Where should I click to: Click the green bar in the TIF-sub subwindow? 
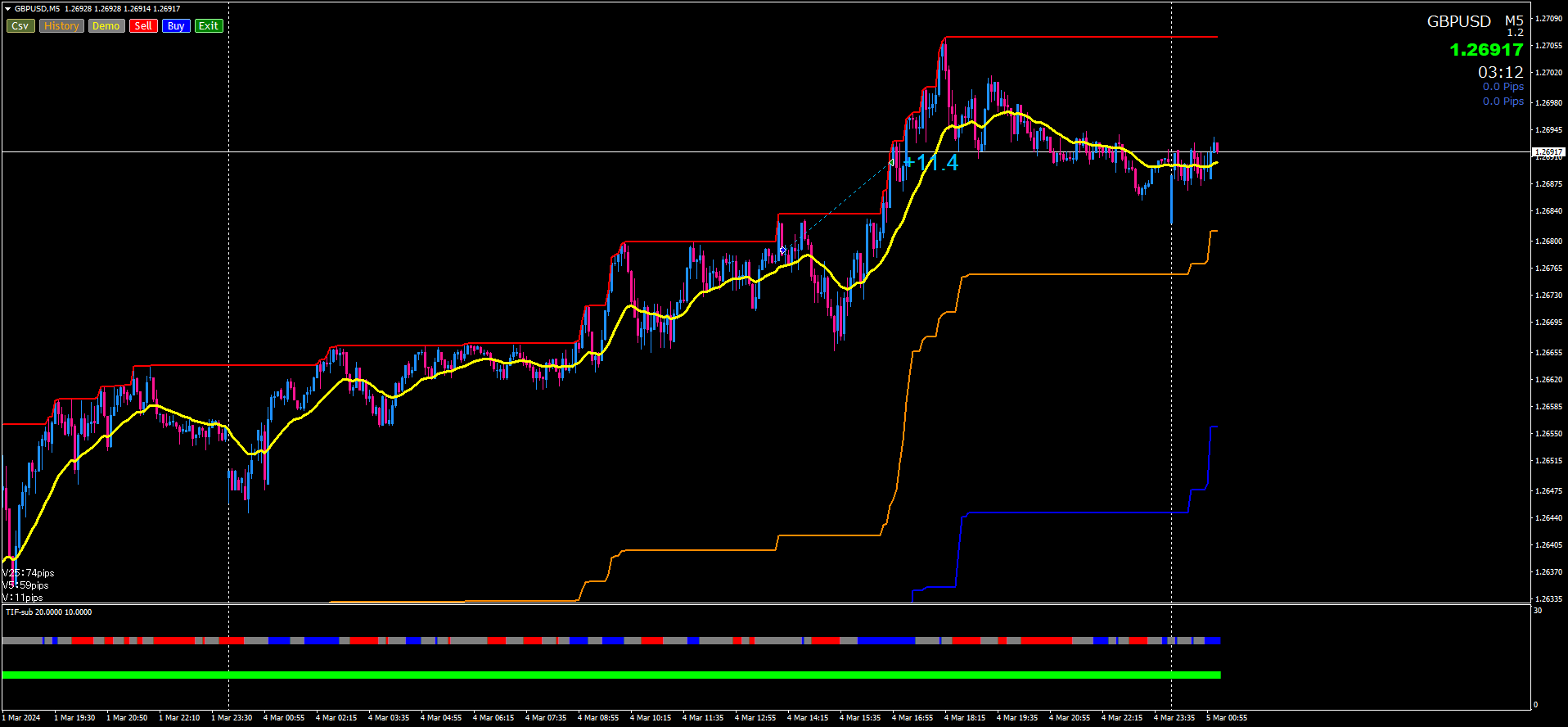(611, 675)
